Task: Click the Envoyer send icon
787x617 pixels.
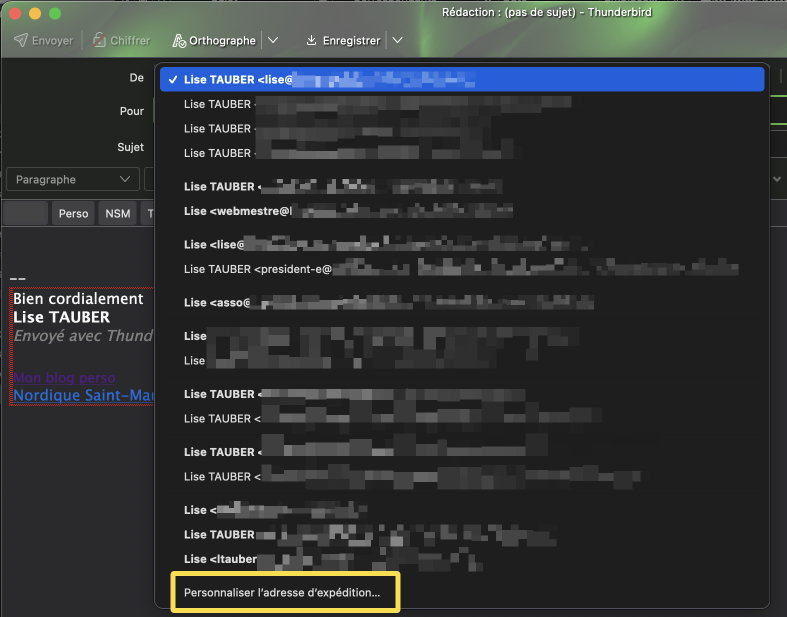Action: [x=21, y=40]
